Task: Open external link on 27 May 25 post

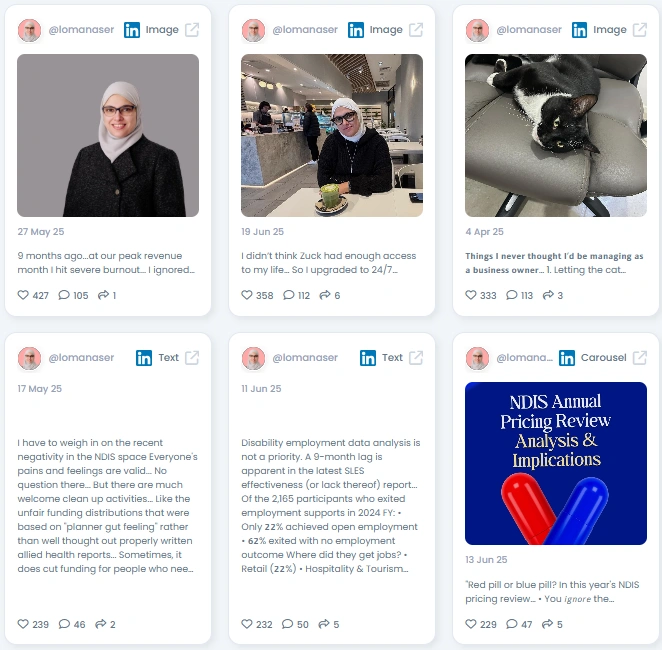Action: [192, 30]
